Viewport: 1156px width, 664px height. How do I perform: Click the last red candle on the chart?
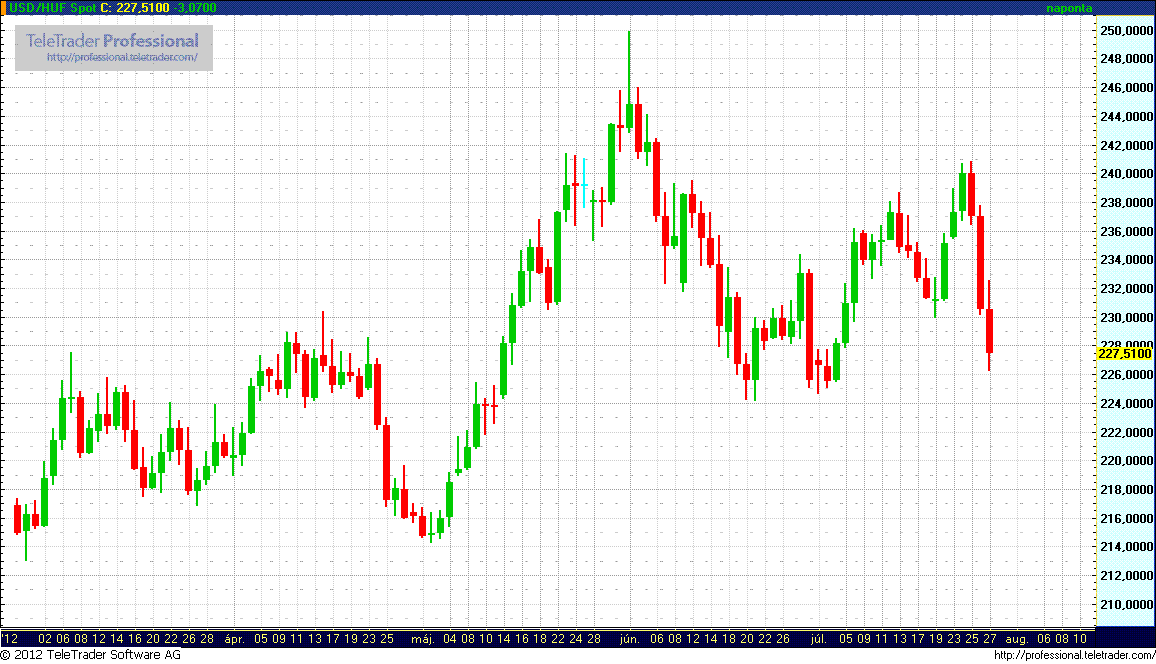click(x=989, y=331)
